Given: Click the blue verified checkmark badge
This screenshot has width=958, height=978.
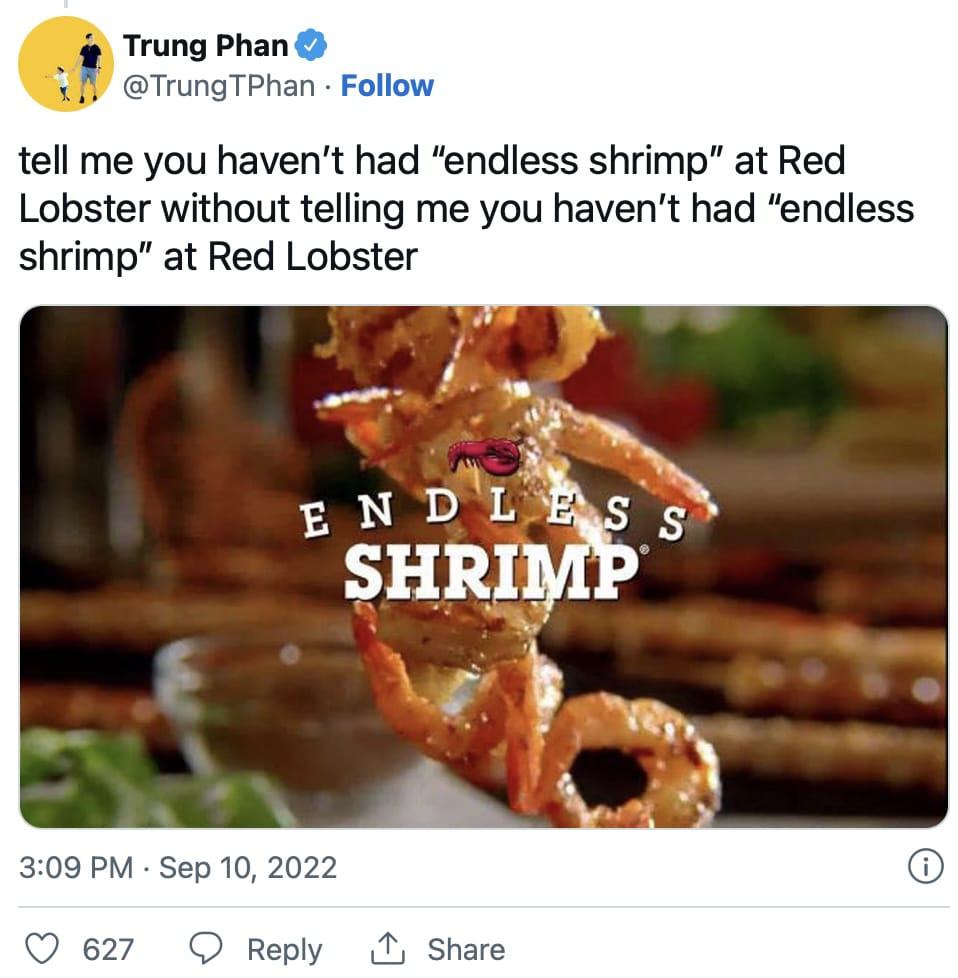Looking at the screenshot, I should click(x=311, y=45).
